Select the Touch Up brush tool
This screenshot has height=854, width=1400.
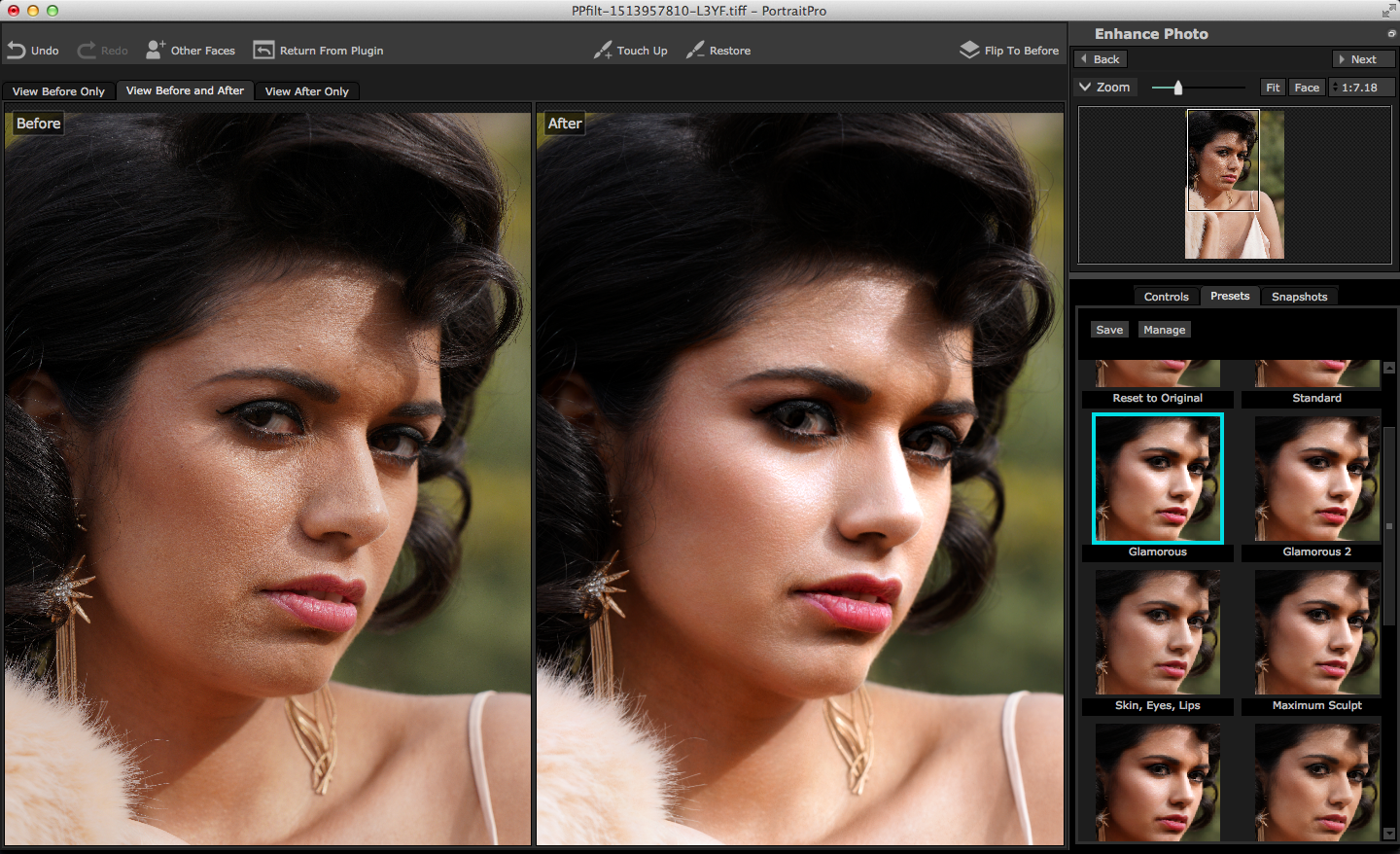(631, 51)
